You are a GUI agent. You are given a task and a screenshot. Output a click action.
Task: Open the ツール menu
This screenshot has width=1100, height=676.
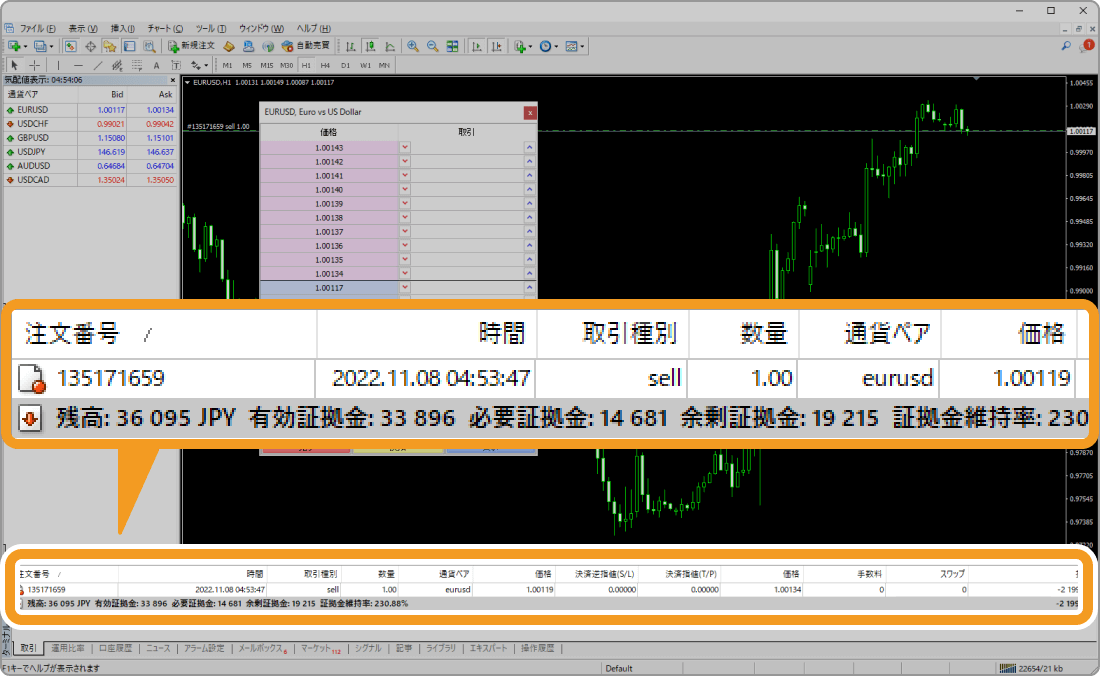(210, 29)
